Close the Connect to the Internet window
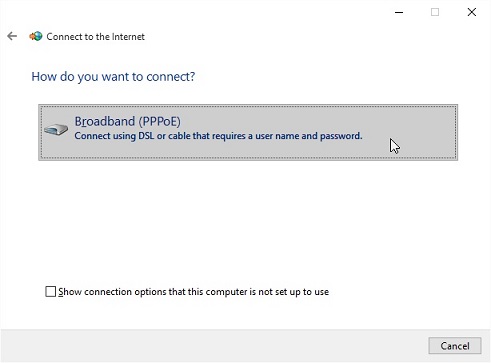491x363 pixels. coord(472,12)
